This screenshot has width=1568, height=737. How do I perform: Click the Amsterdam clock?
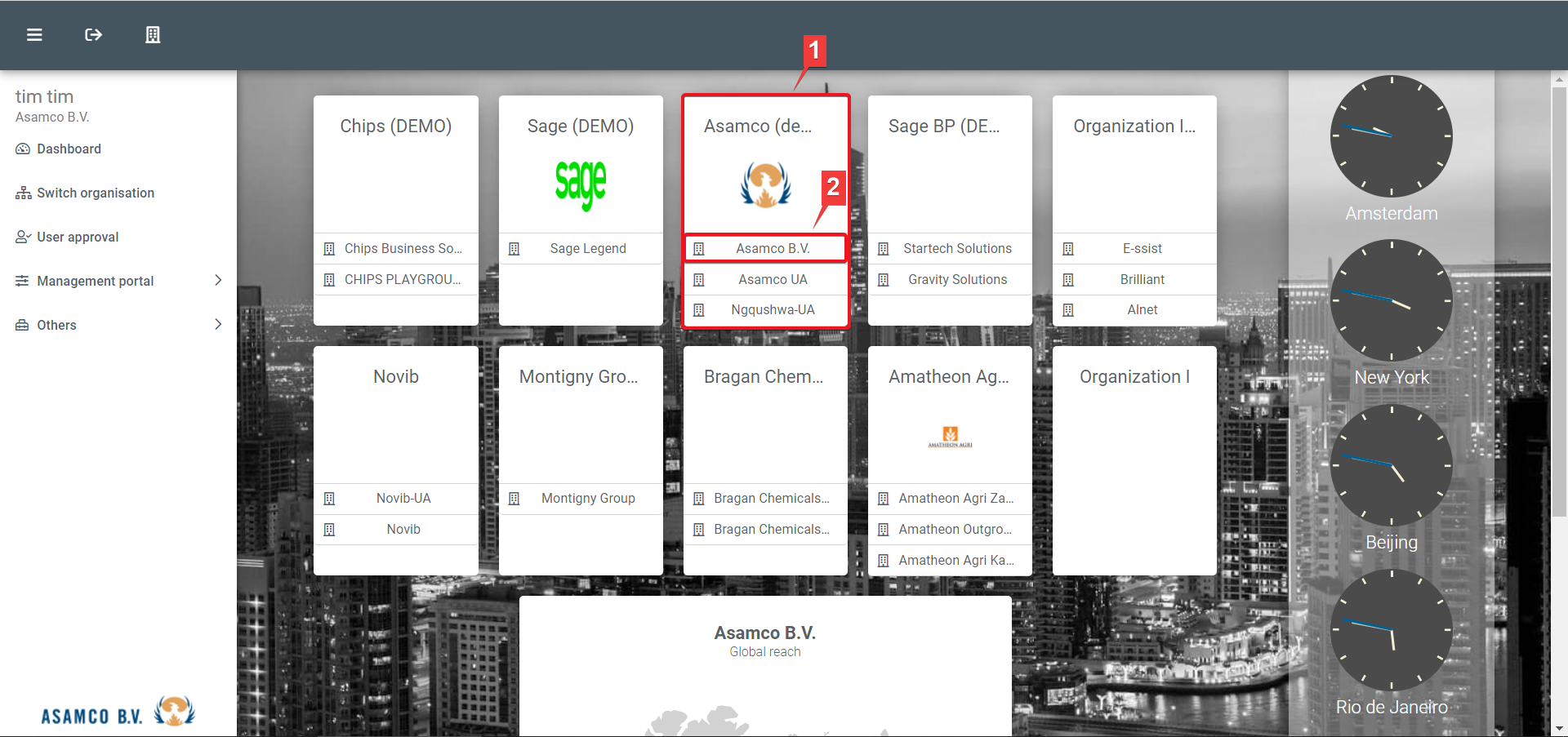(1392, 136)
